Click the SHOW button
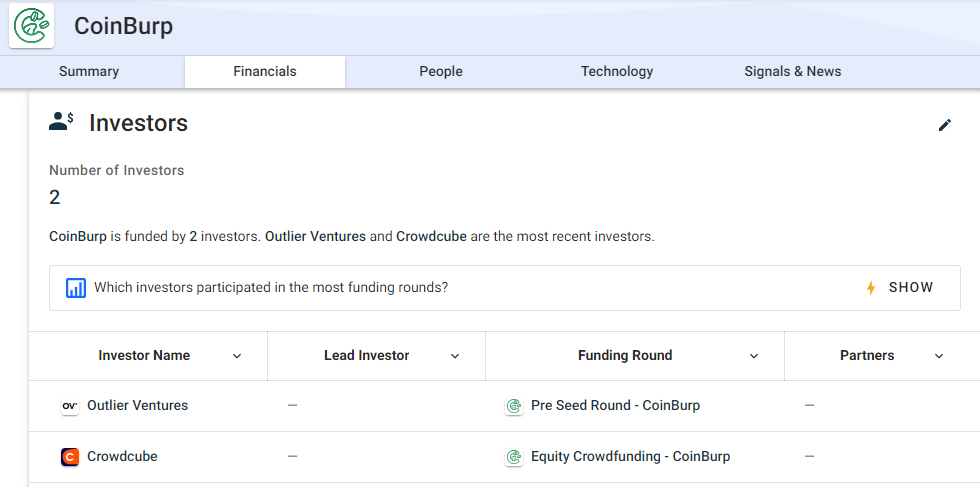 [911, 288]
